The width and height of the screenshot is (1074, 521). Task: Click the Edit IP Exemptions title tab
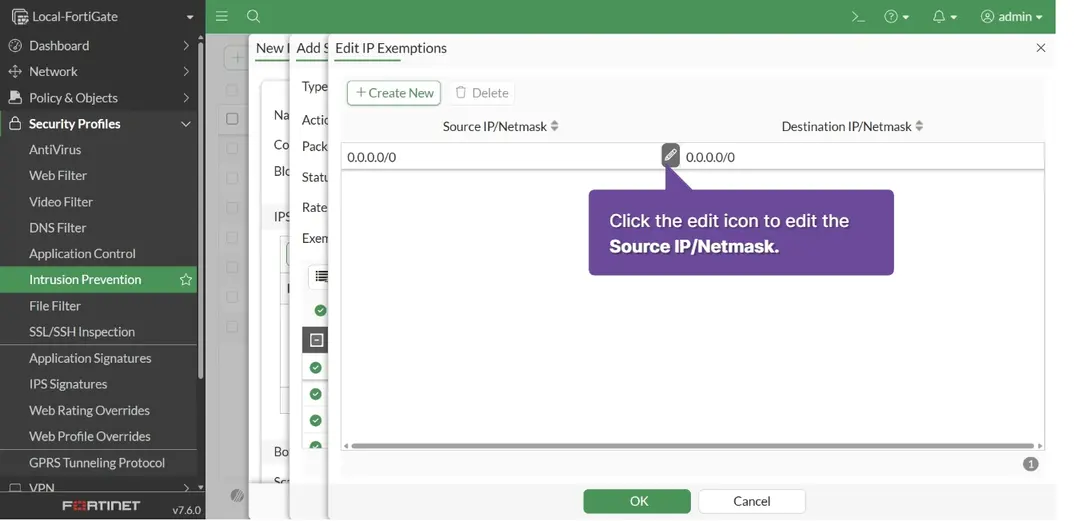pyautogui.click(x=390, y=49)
